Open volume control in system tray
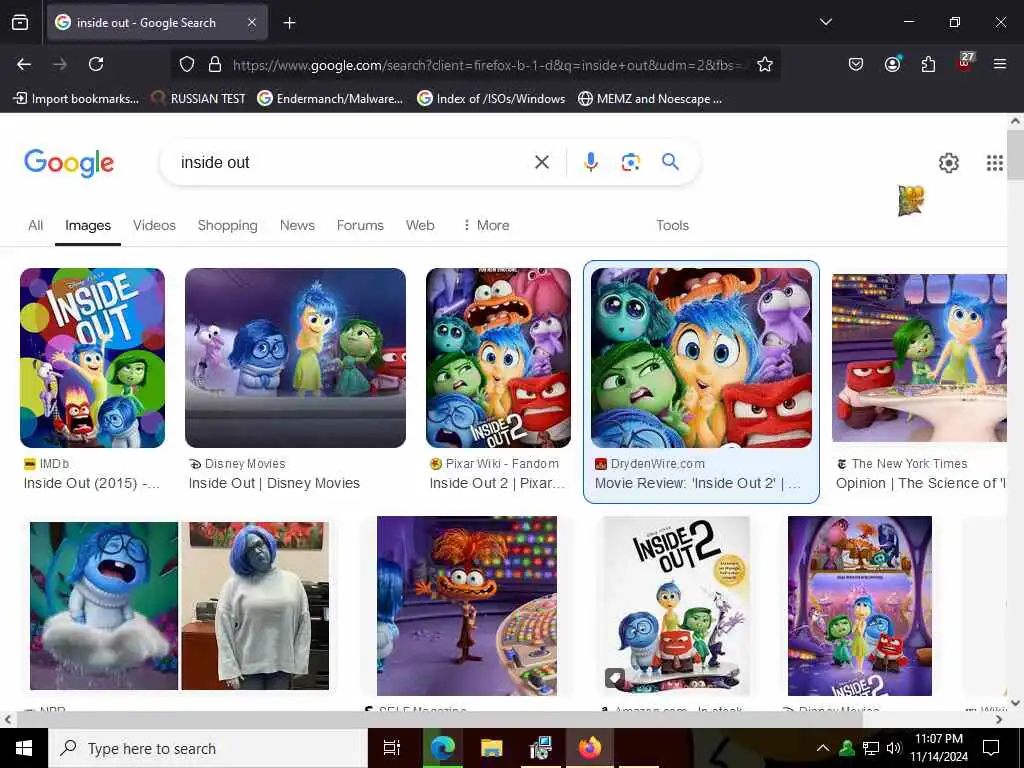The width and height of the screenshot is (1024, 768). click(894, 748)
